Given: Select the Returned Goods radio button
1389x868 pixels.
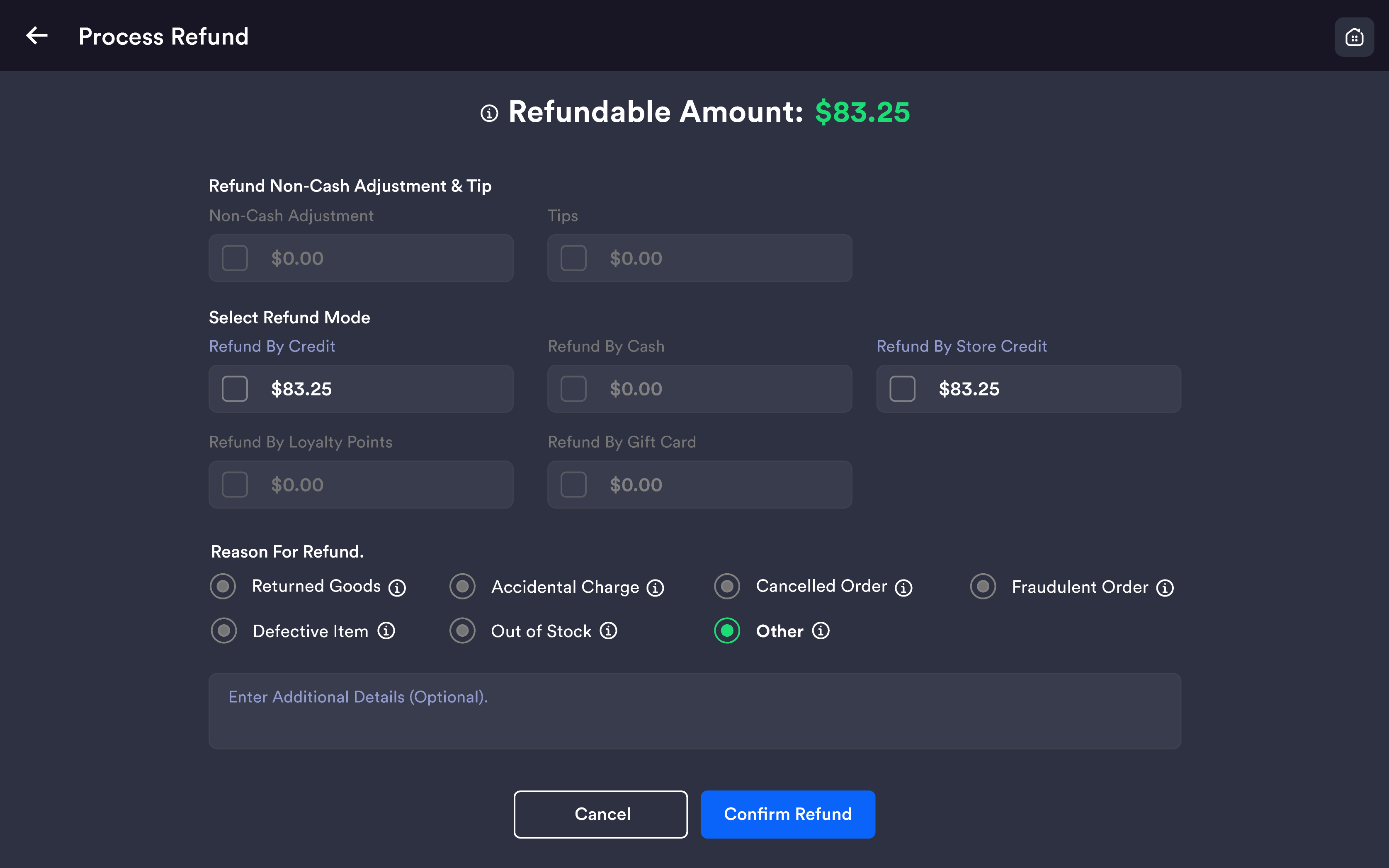Looking at the screenshot, I should point(223,586).
